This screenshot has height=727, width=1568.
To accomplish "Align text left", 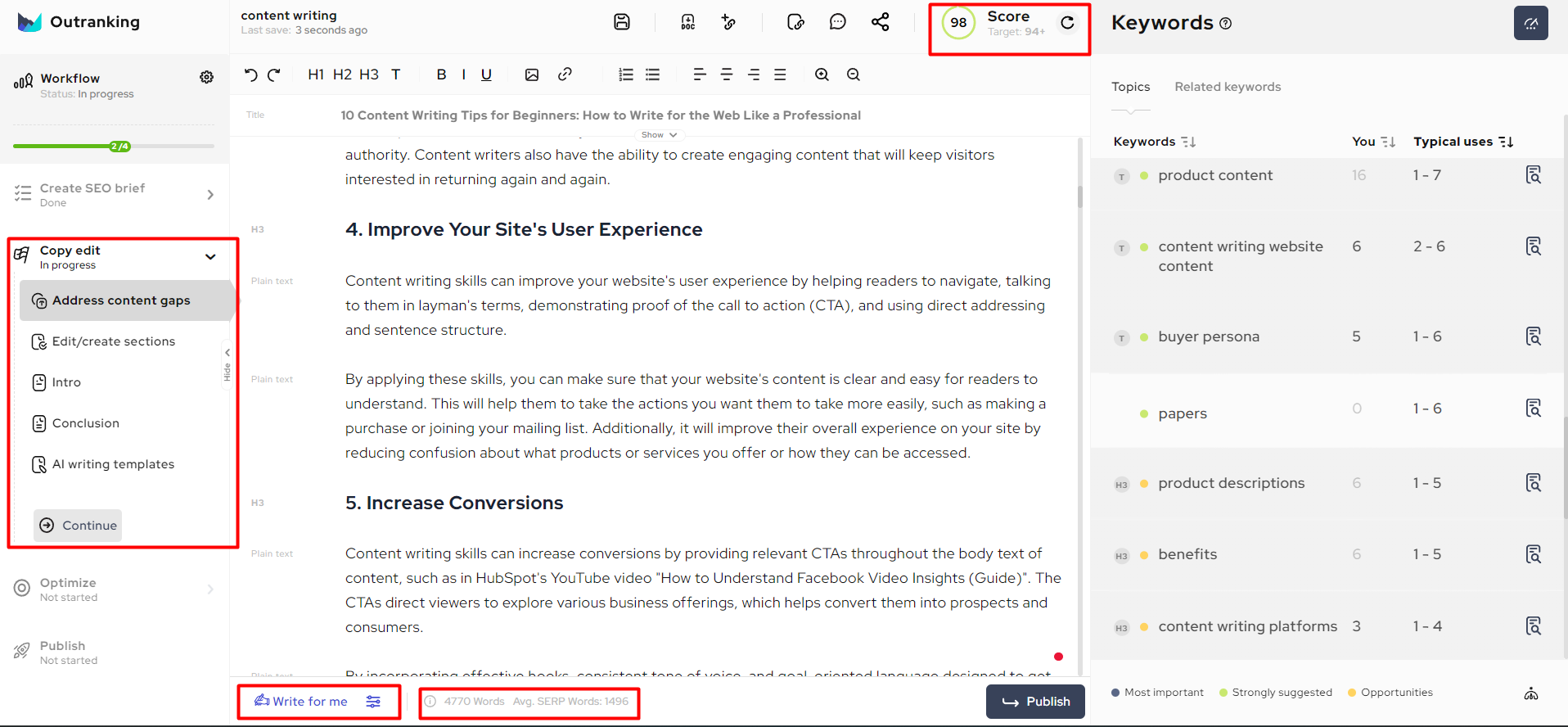I will point(700,75).
